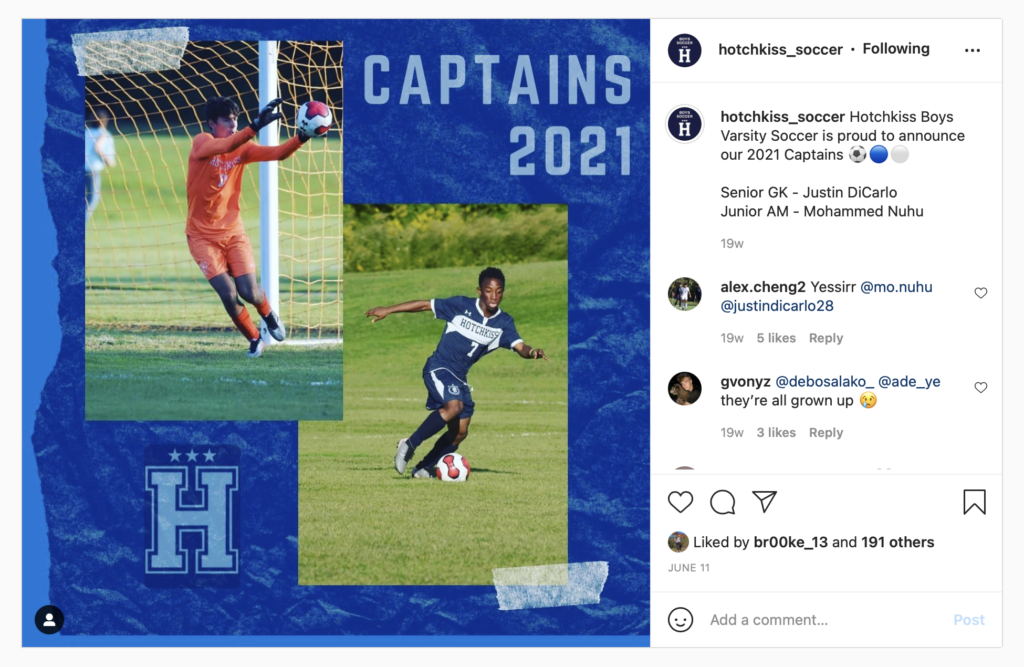The image size is (1024, 667).
Task: Open the comment bubble icon
Action: [722, 502]
